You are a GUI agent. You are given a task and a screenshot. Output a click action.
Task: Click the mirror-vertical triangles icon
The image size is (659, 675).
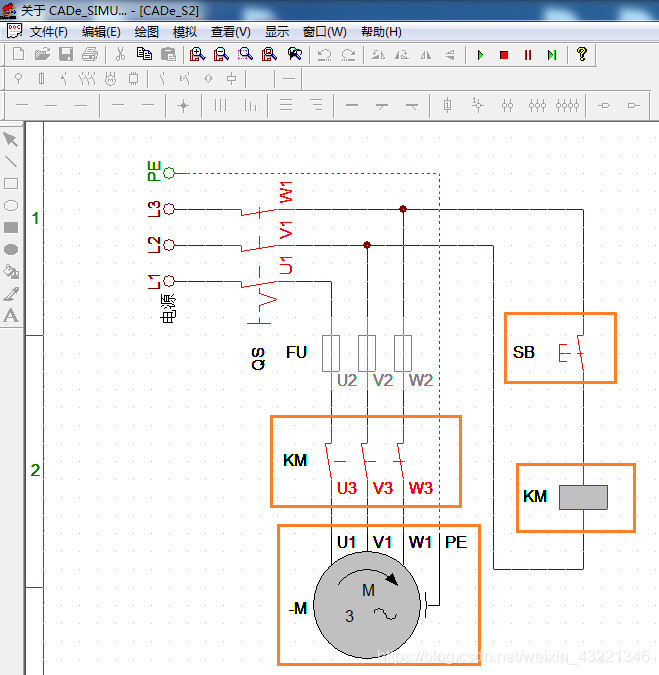450,55
